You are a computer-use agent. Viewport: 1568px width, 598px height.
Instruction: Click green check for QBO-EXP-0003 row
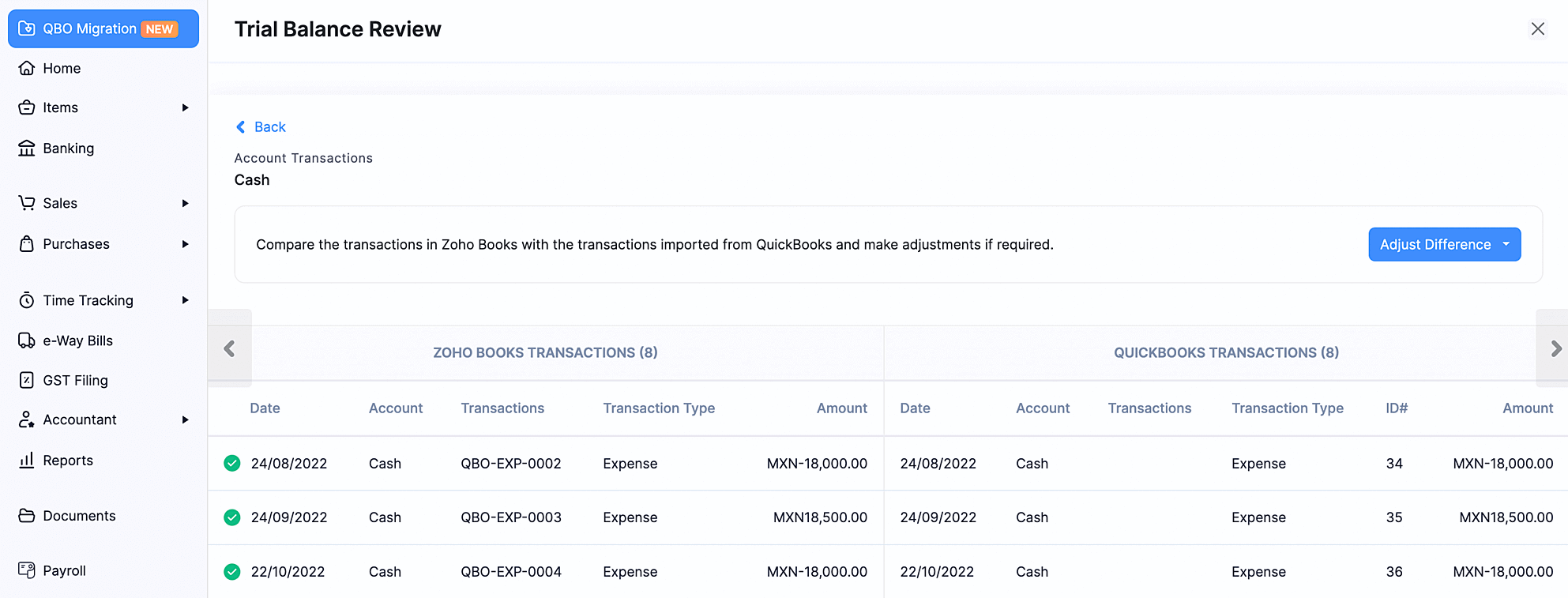232,517
